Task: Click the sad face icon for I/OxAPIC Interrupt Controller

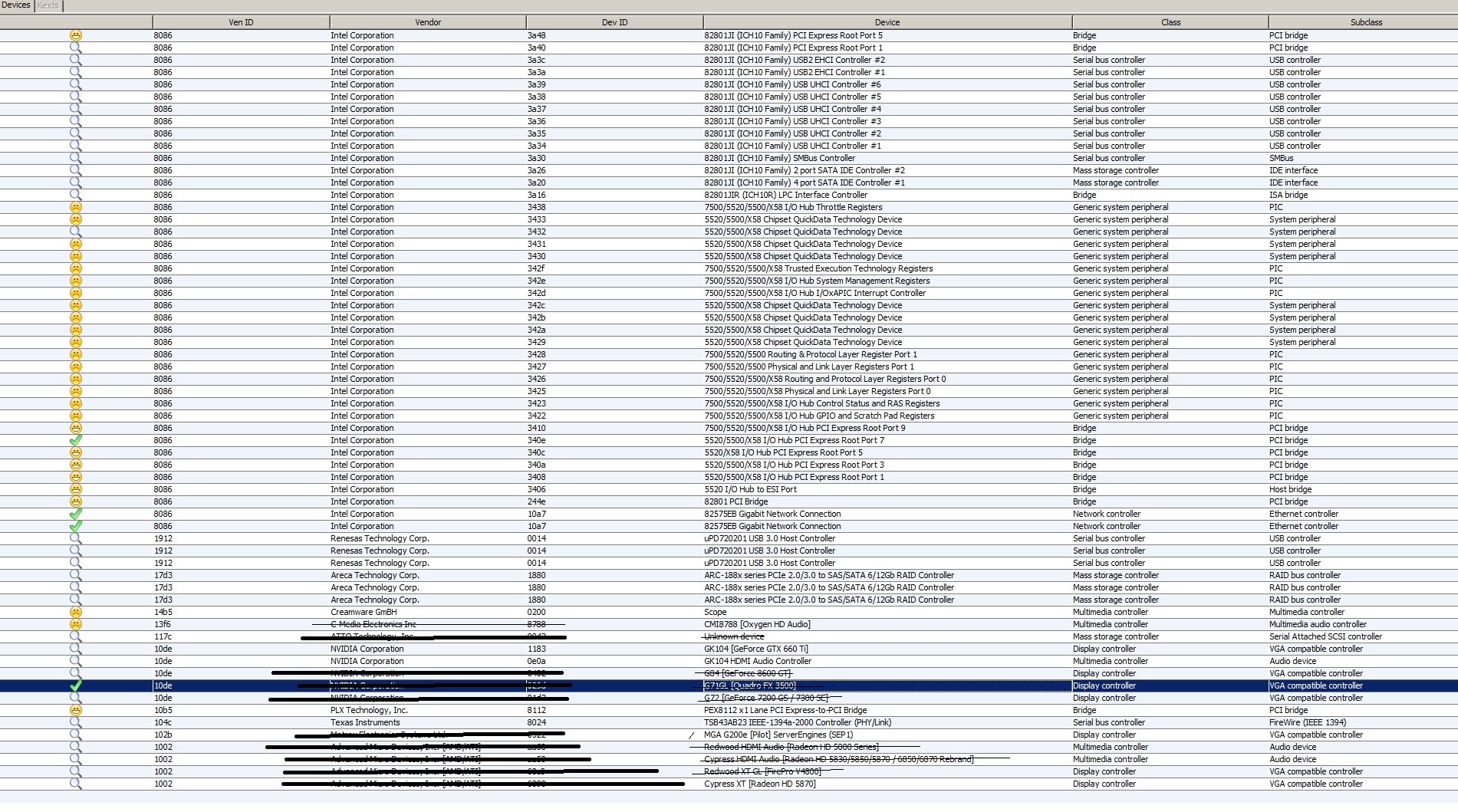Action: (76, 293)
